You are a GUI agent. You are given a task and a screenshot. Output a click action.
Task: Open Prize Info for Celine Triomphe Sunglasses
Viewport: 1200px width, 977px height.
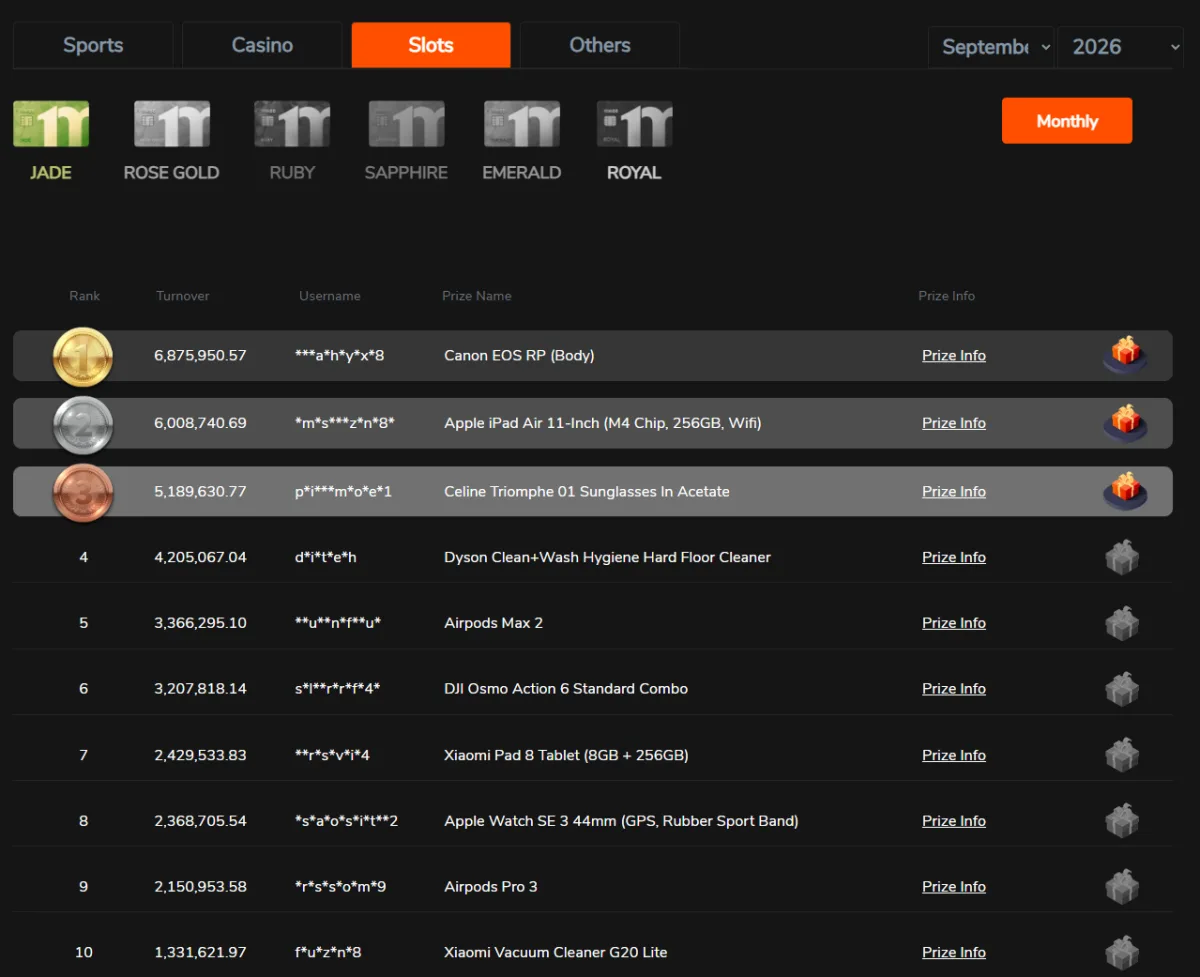[x=954, y=491]
